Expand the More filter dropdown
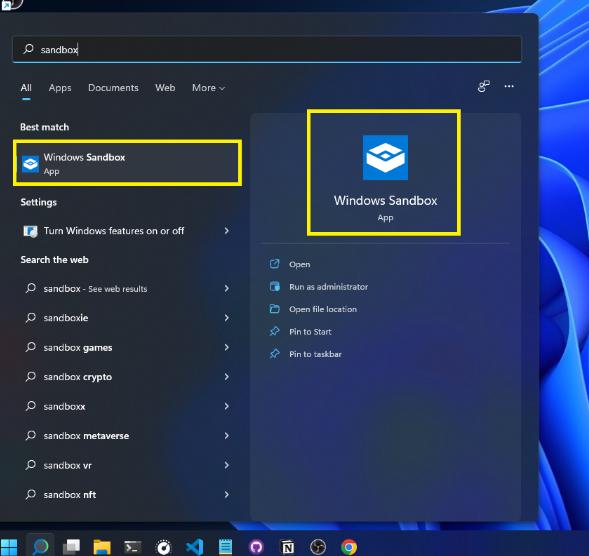This screenshot has width=589, height=556. [x=208, y=88]
